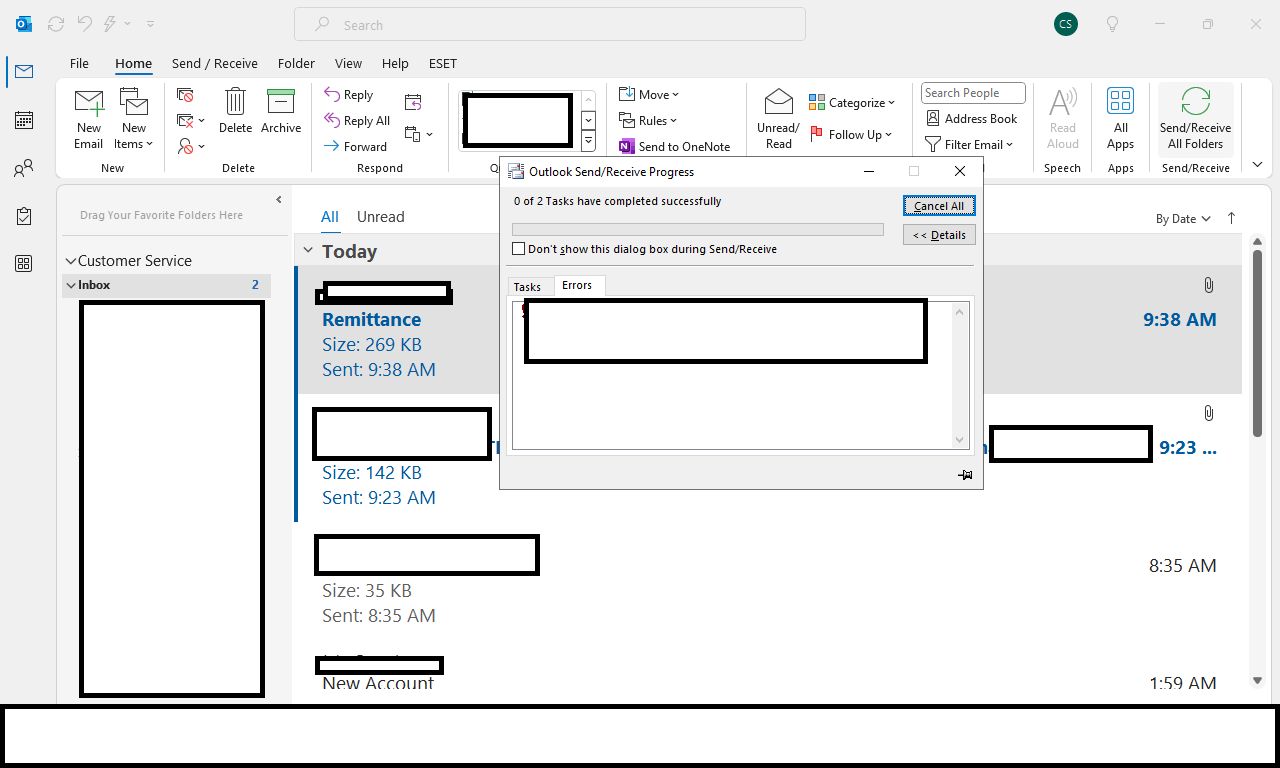Open the People contacts view
The width and height of the screenshot is (1280, 768).
click(x=23, y=168)
